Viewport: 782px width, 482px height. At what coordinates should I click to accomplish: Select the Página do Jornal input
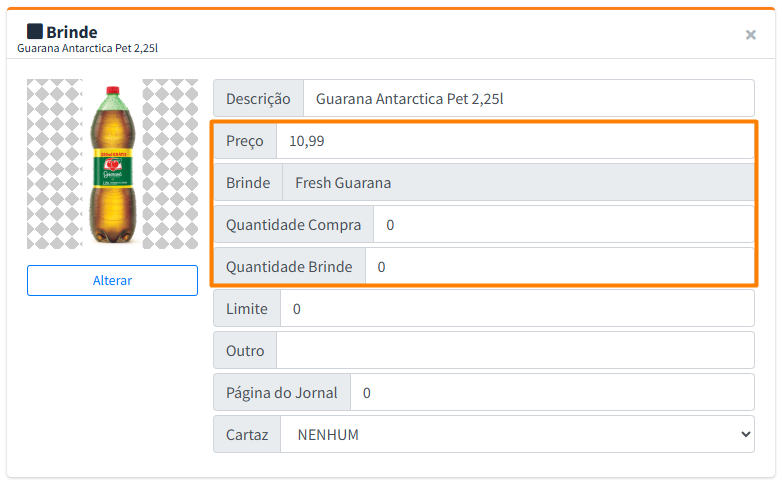pyautogui.click(x=552, y=393)
